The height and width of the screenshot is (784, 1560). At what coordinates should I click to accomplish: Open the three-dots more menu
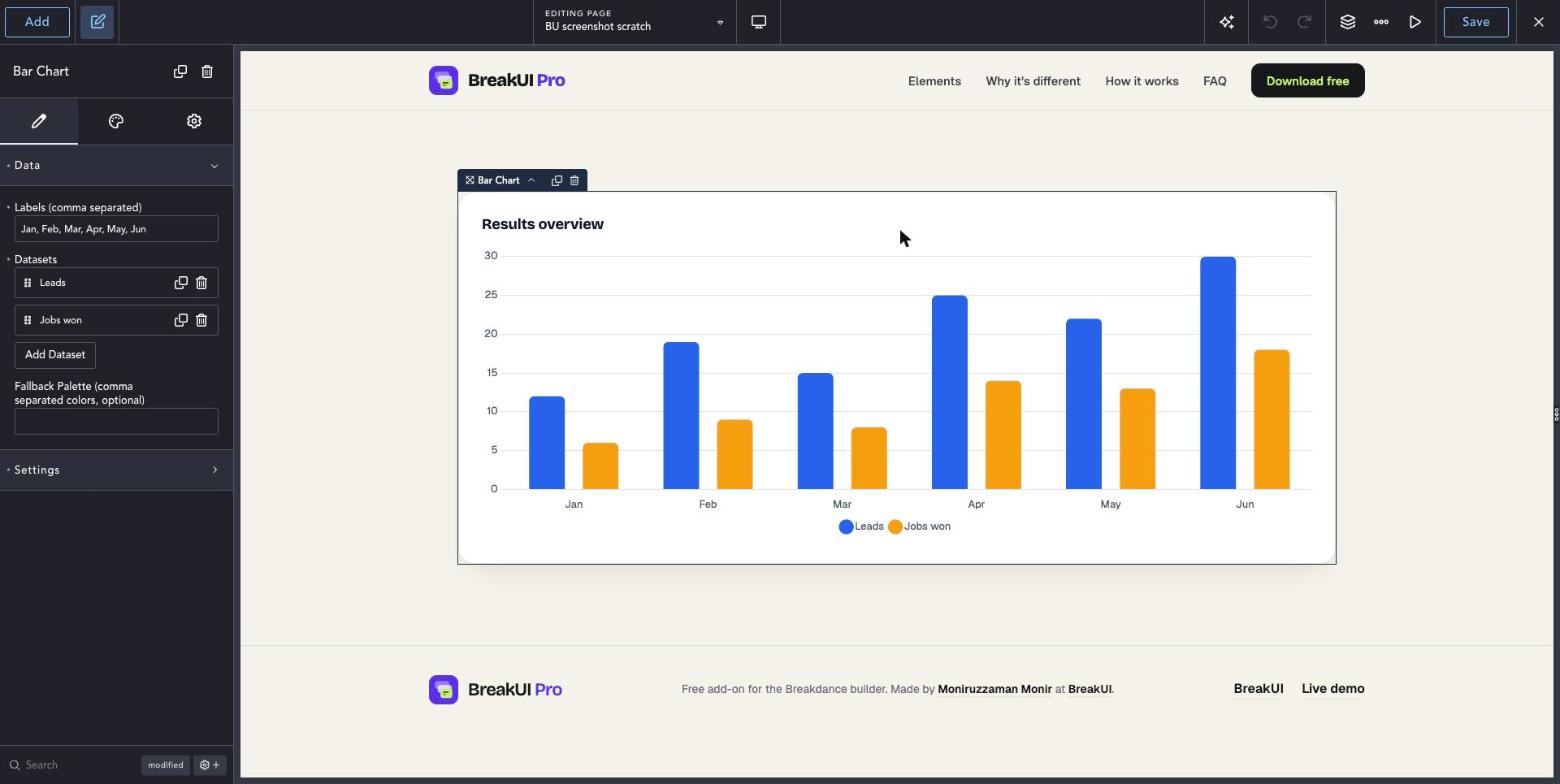click(1381, 22)
